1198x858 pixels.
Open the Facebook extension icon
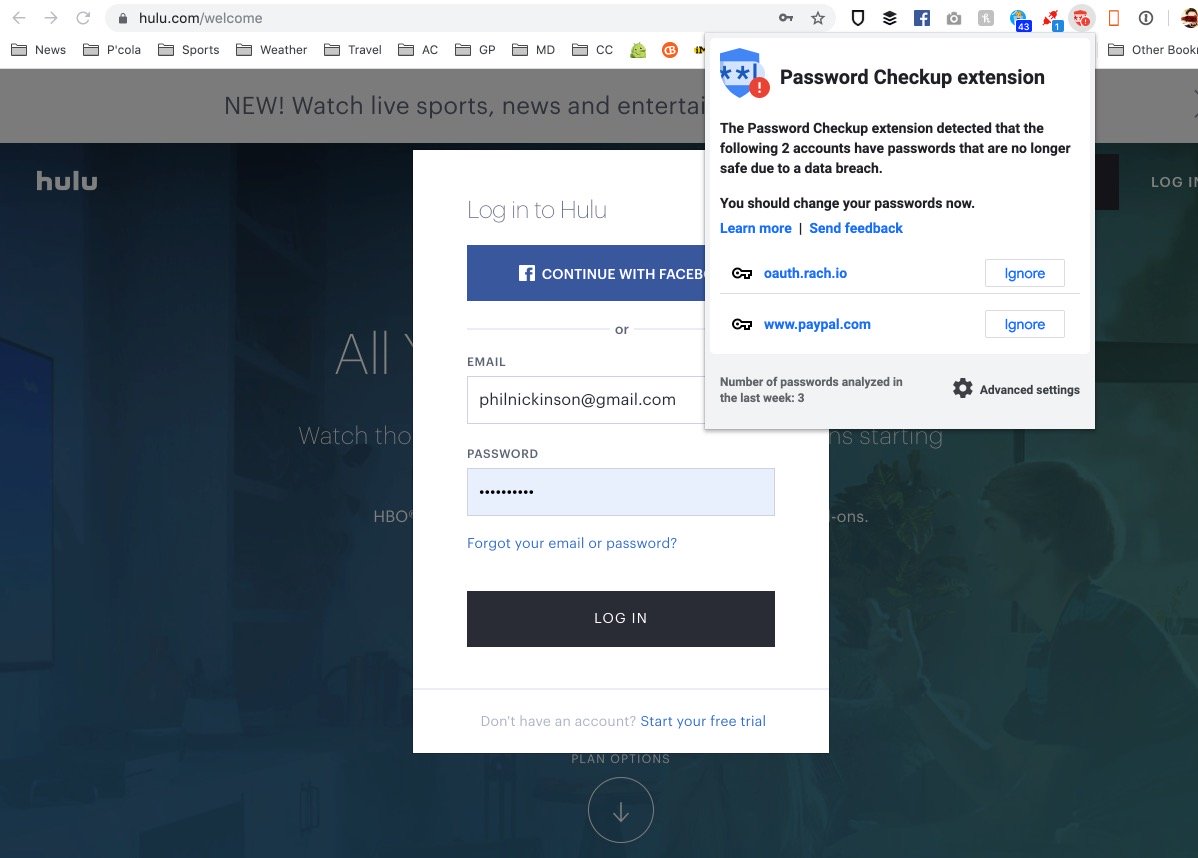coord(921,18)
